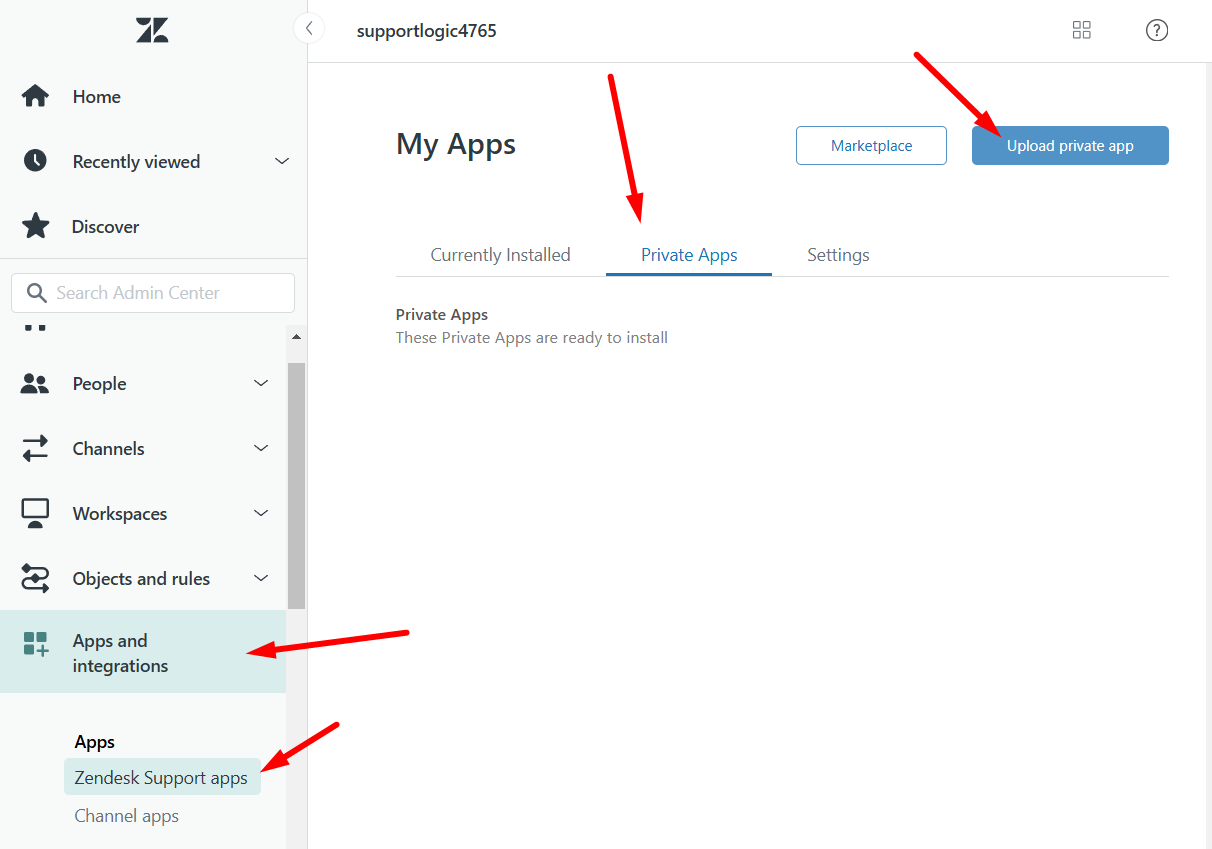Click the Objects and rules icon

click(35, 578)
